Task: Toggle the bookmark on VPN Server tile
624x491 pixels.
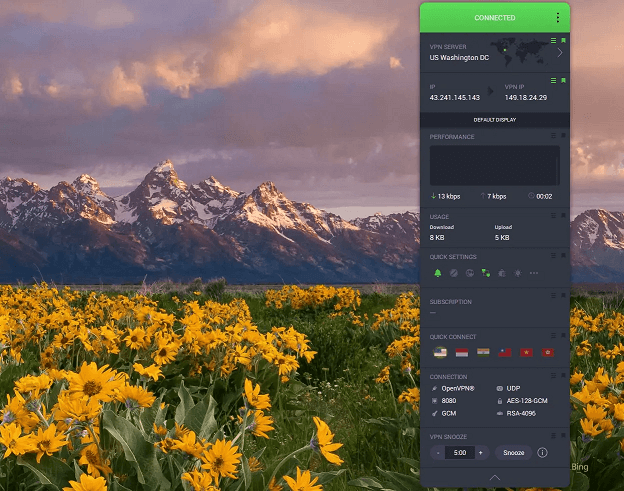Action: [563, 40]
